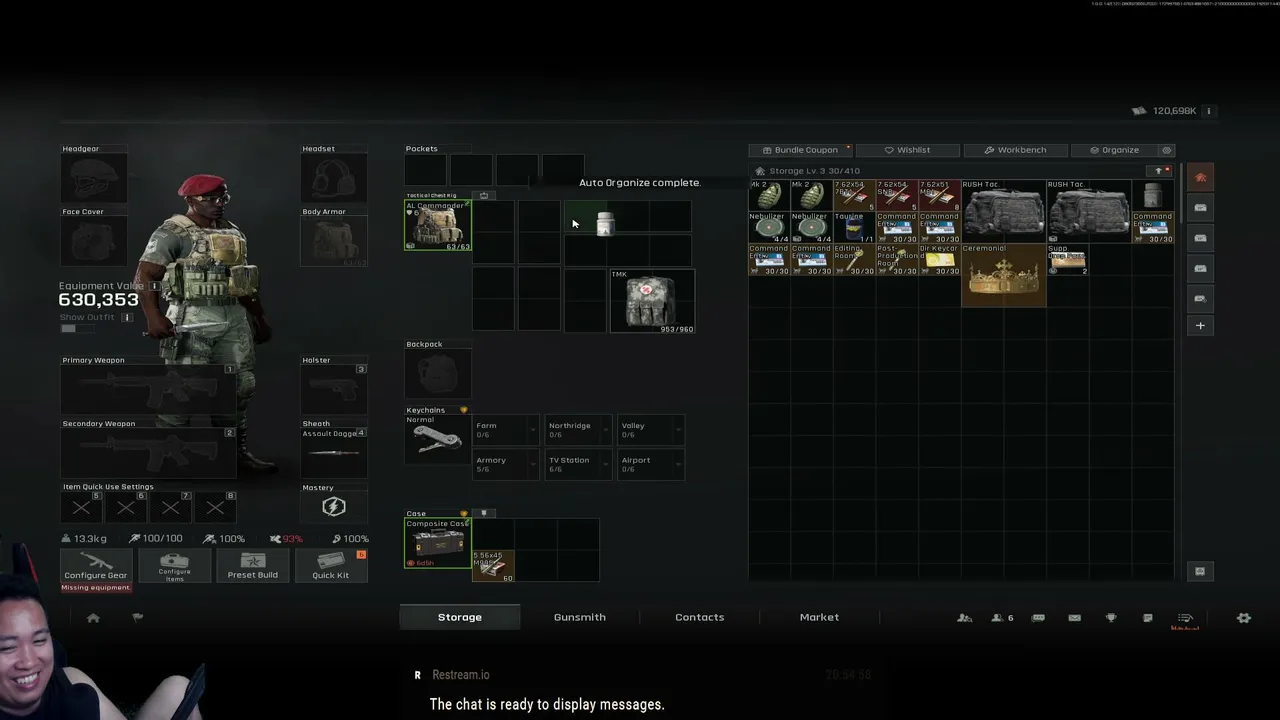The width and height of the screenshot is (1280, 720).
Task: Click the empty Primary Weapon slot
Action: [147, 389]
